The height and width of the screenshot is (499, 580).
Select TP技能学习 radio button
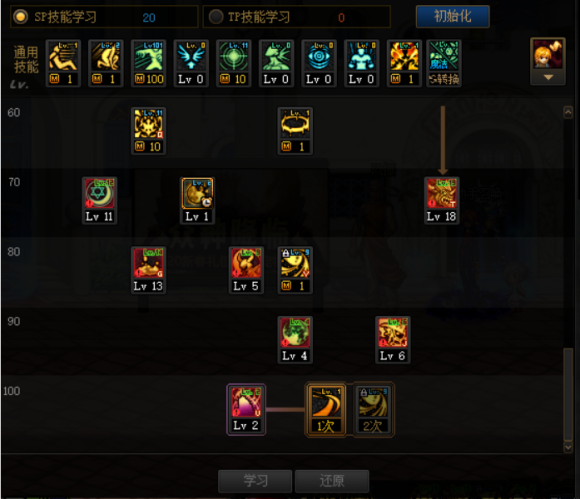click(x=216, y=17)
